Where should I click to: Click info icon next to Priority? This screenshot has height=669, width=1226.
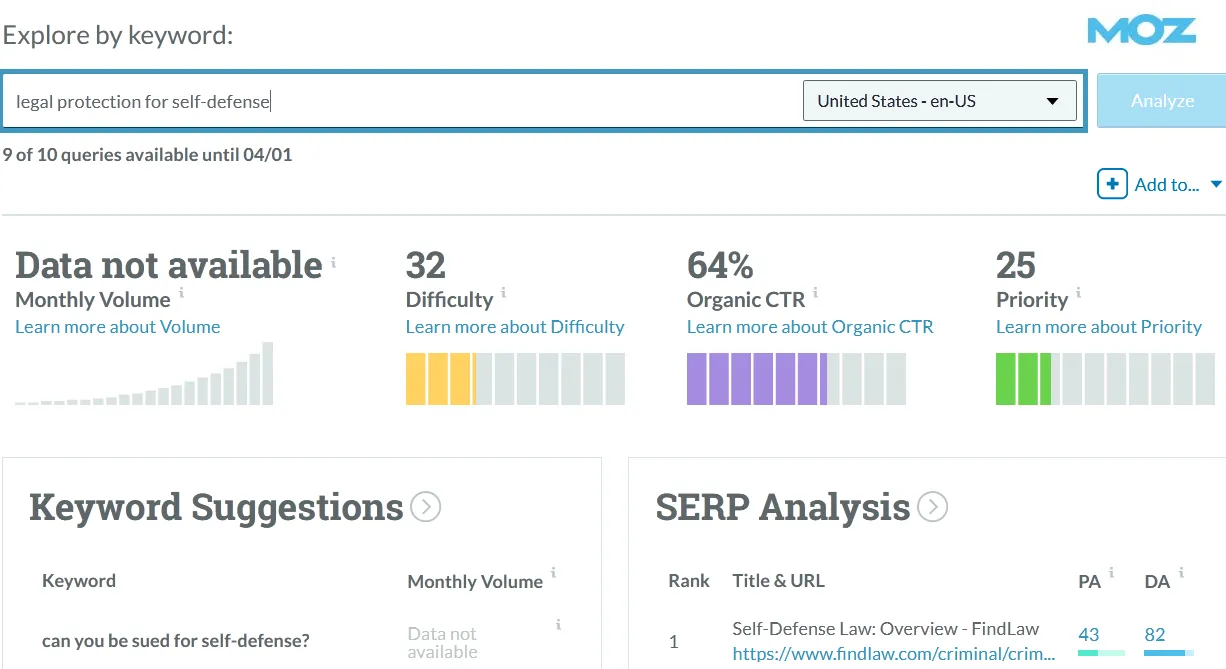[x=1079, y=293]
